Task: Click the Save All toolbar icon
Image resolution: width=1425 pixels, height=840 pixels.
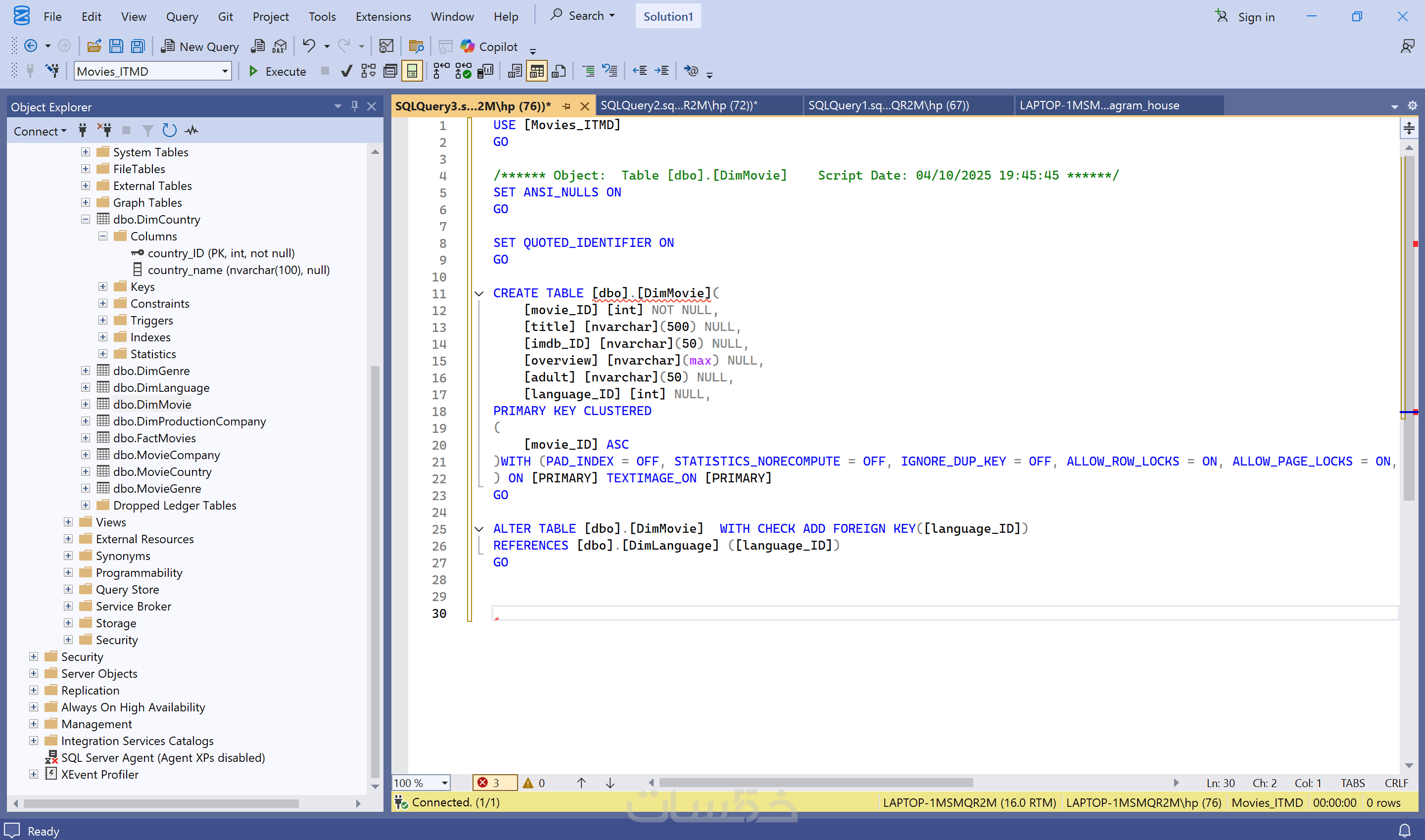Action: (x=138, y=47)
